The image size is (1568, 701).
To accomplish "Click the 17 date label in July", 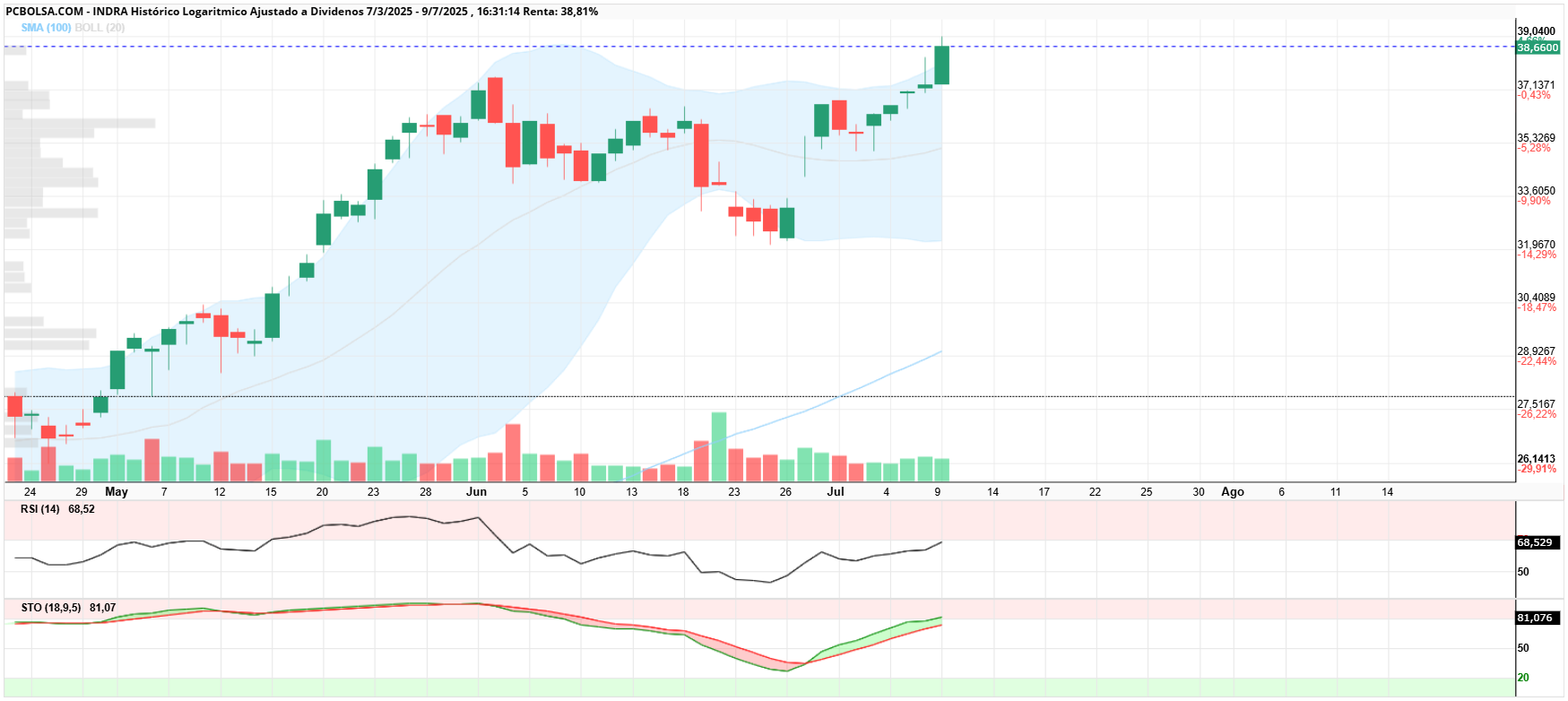I will tap(1044, 492).
